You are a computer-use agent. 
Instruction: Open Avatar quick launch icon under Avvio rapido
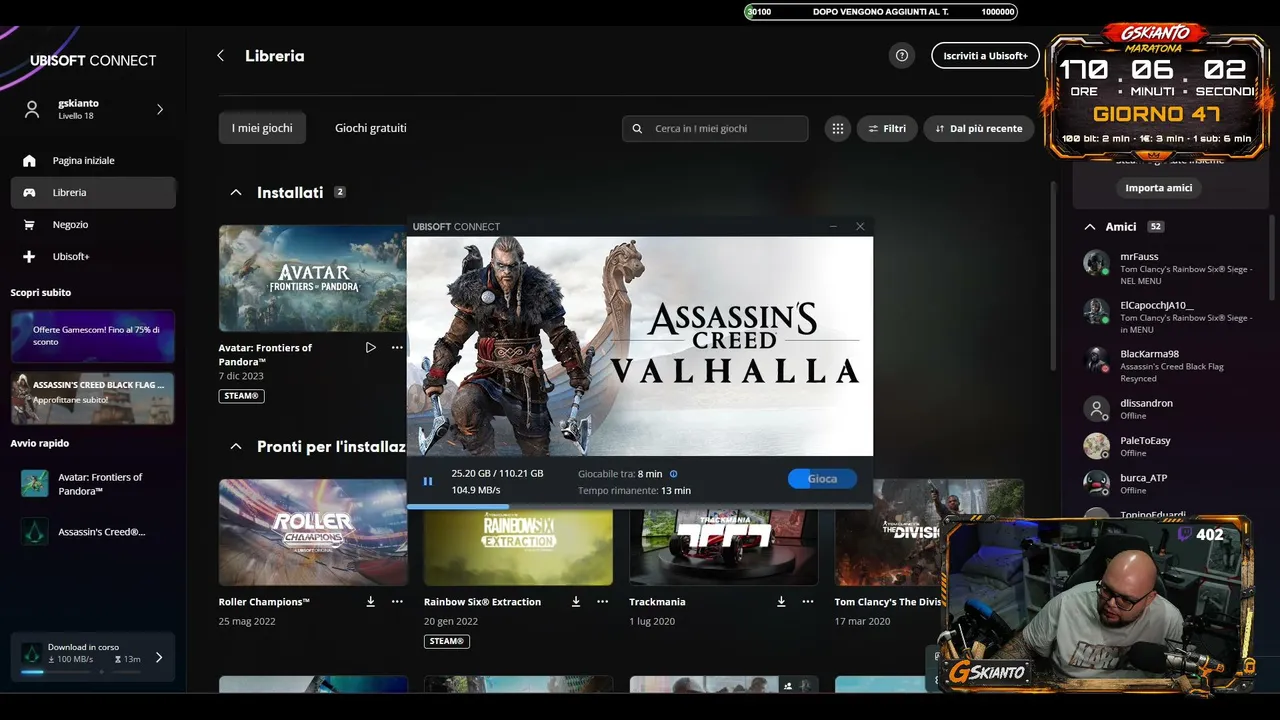pos(35,484)
